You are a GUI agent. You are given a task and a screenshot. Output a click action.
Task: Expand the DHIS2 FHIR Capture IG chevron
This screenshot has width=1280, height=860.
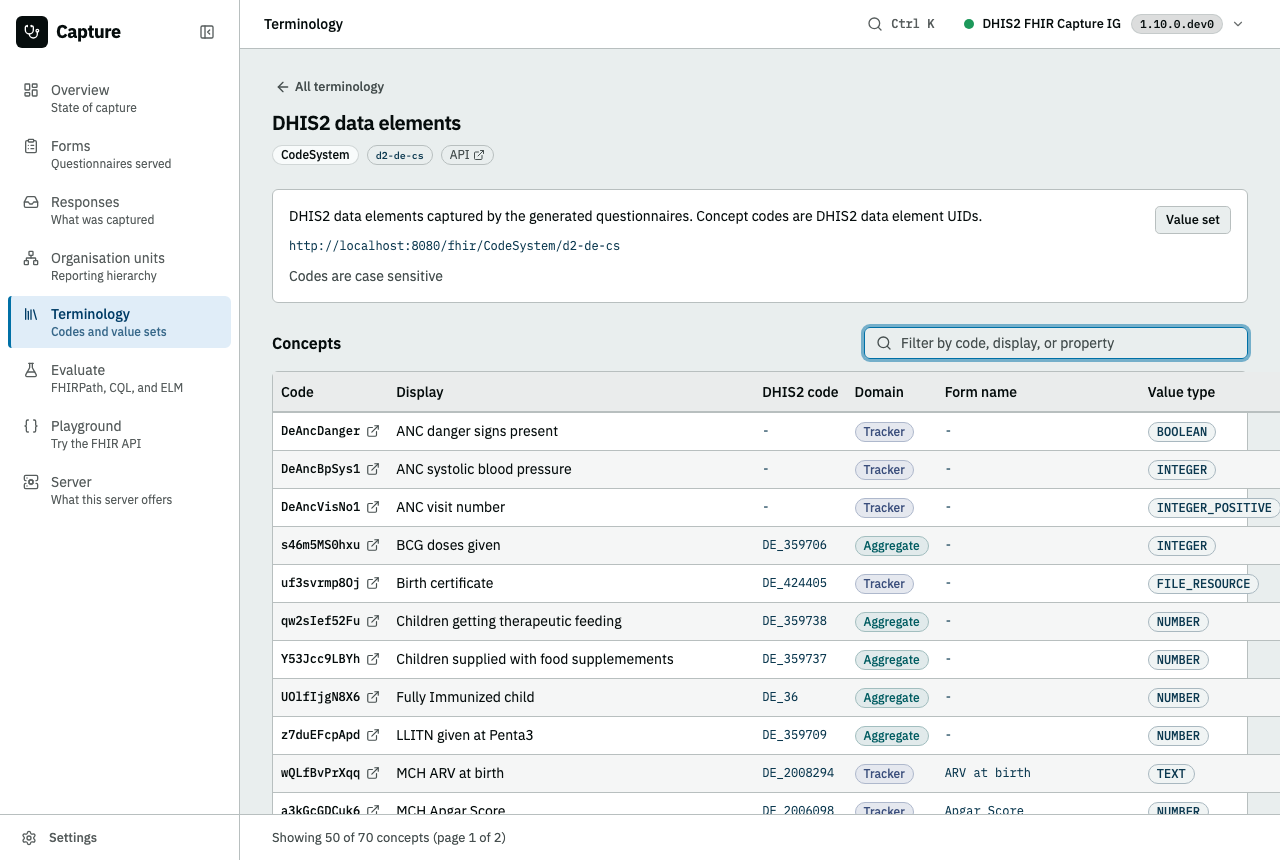pyautogui.click(x=1238, y=24)
